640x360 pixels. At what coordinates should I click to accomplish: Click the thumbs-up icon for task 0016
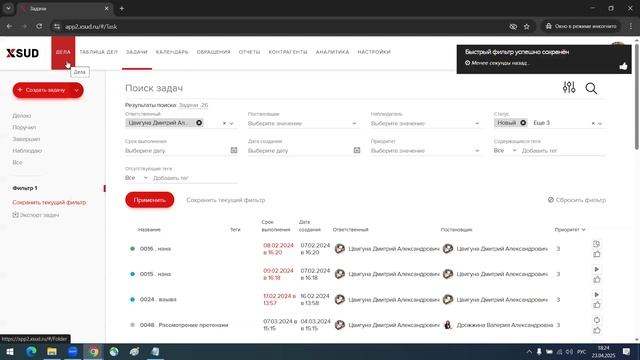click(x=597, y=254)
